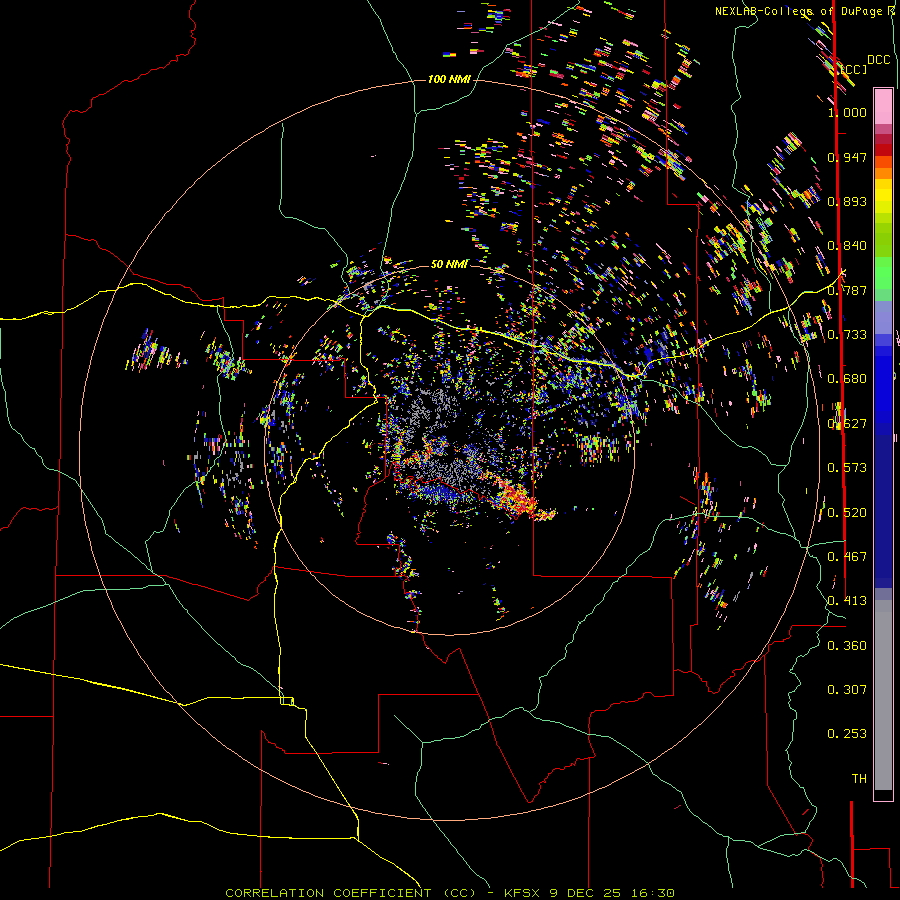Click the 100 NMI range ring label

(449, 79)
